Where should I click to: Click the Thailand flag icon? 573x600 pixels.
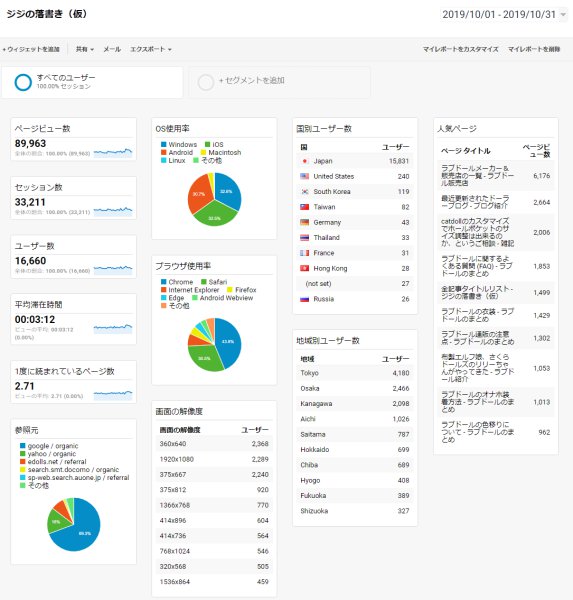click(305, 238)
